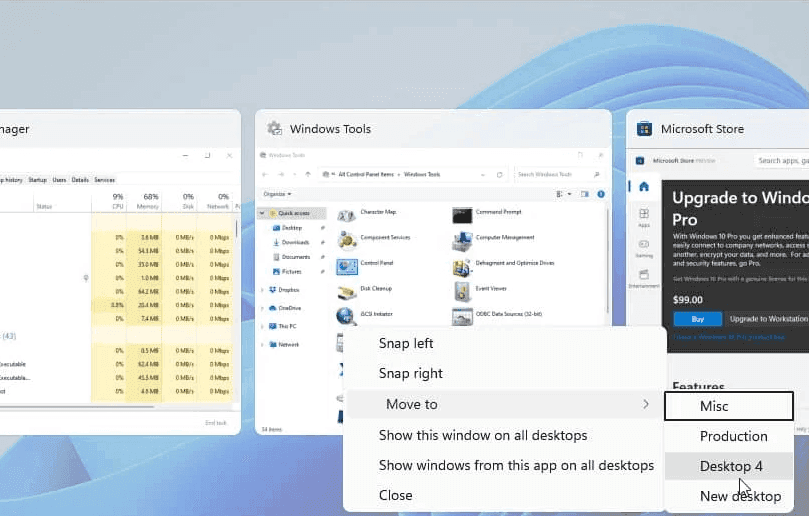Go to Home in Microsoft Store sidebar
Screen dimensions: 809x516
tap(644, 187)
